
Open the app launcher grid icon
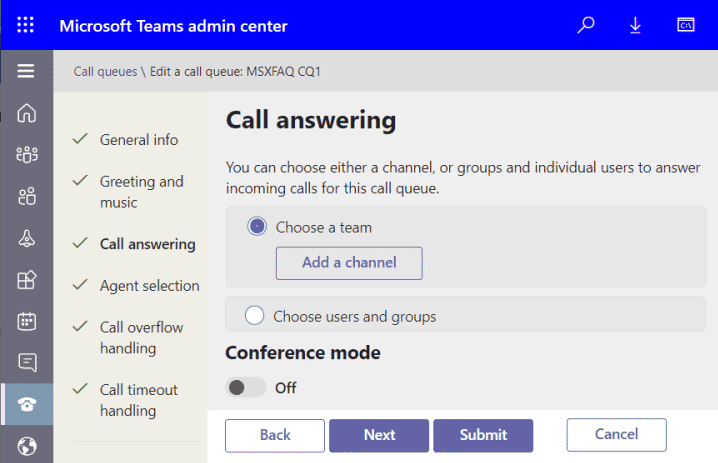coord(25,25)
